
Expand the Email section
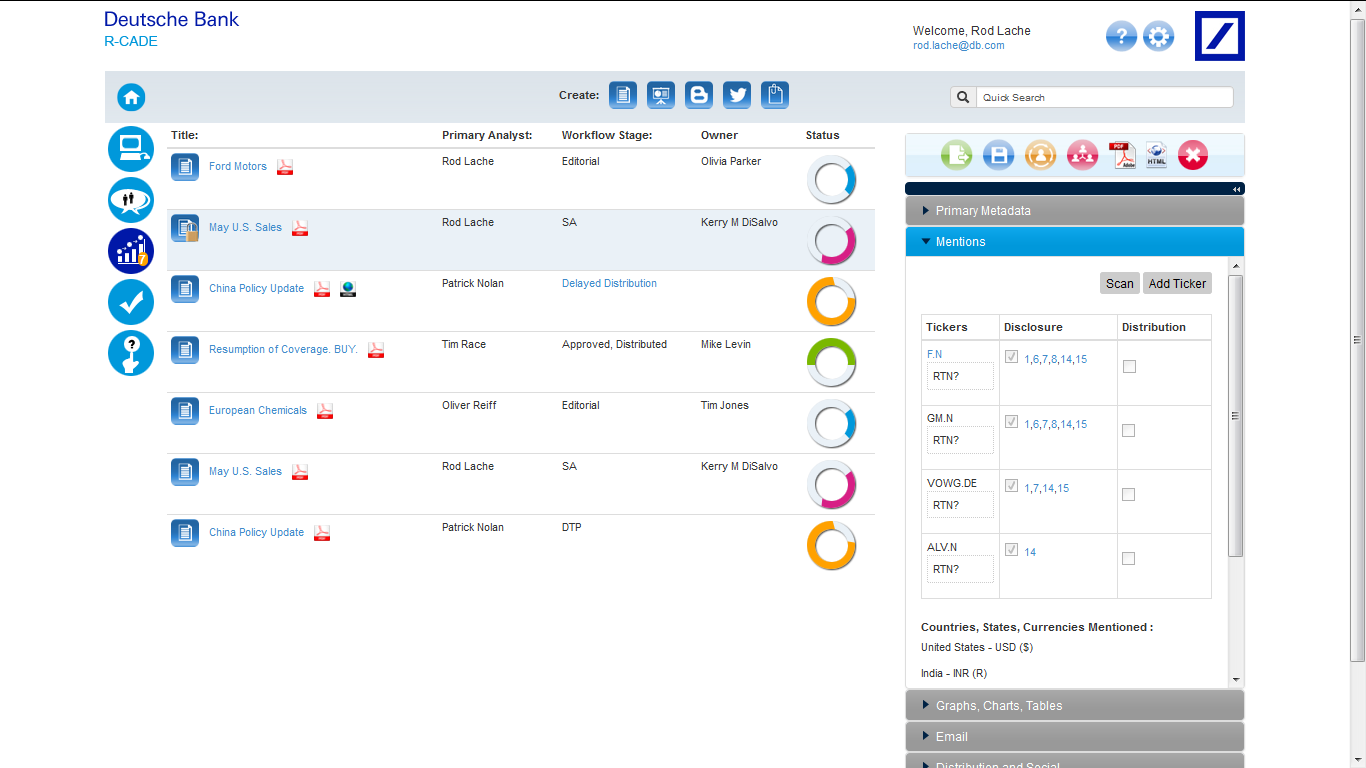click(x=1075, y=737)
